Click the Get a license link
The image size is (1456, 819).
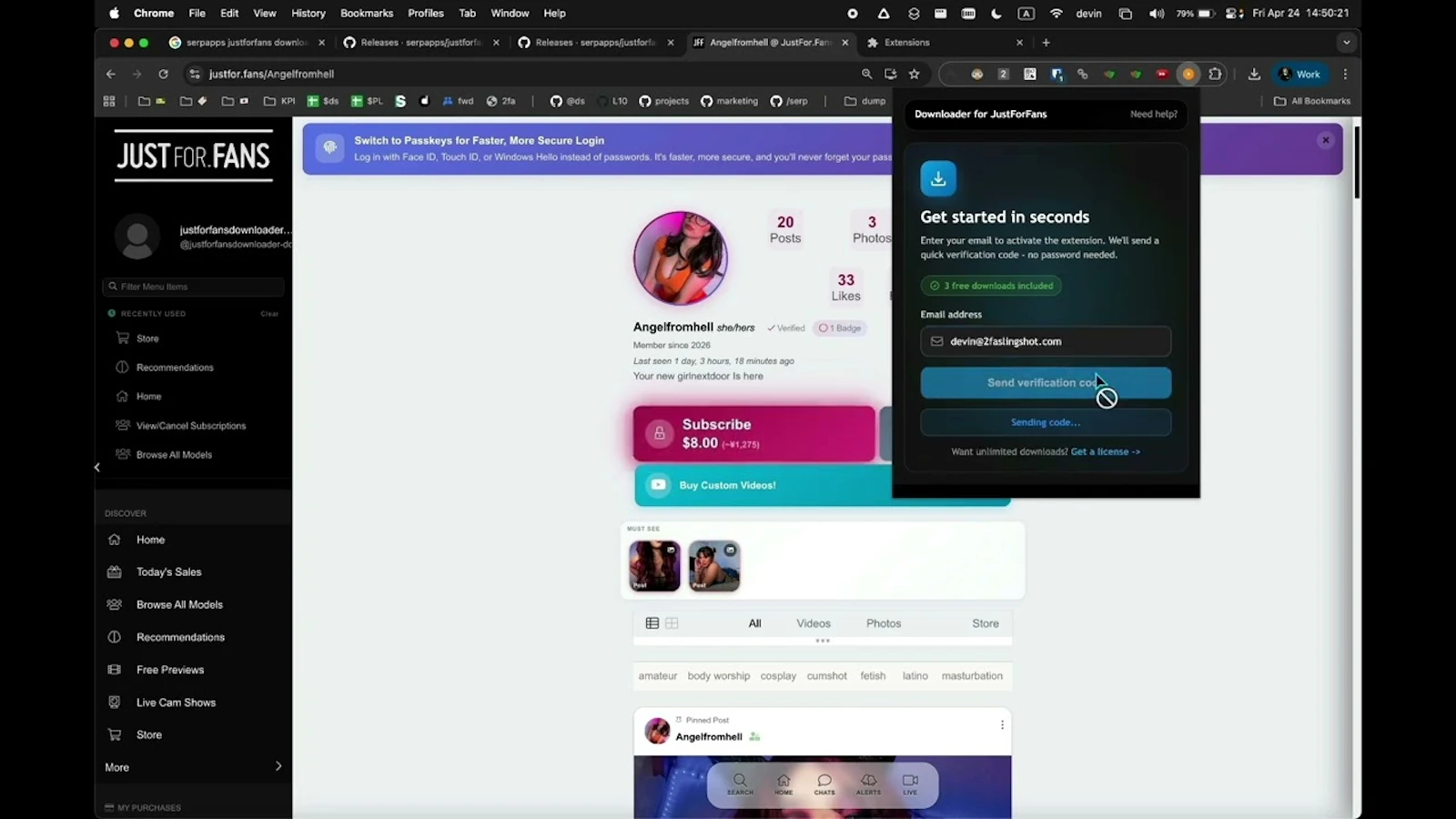tap(1106, 452)
